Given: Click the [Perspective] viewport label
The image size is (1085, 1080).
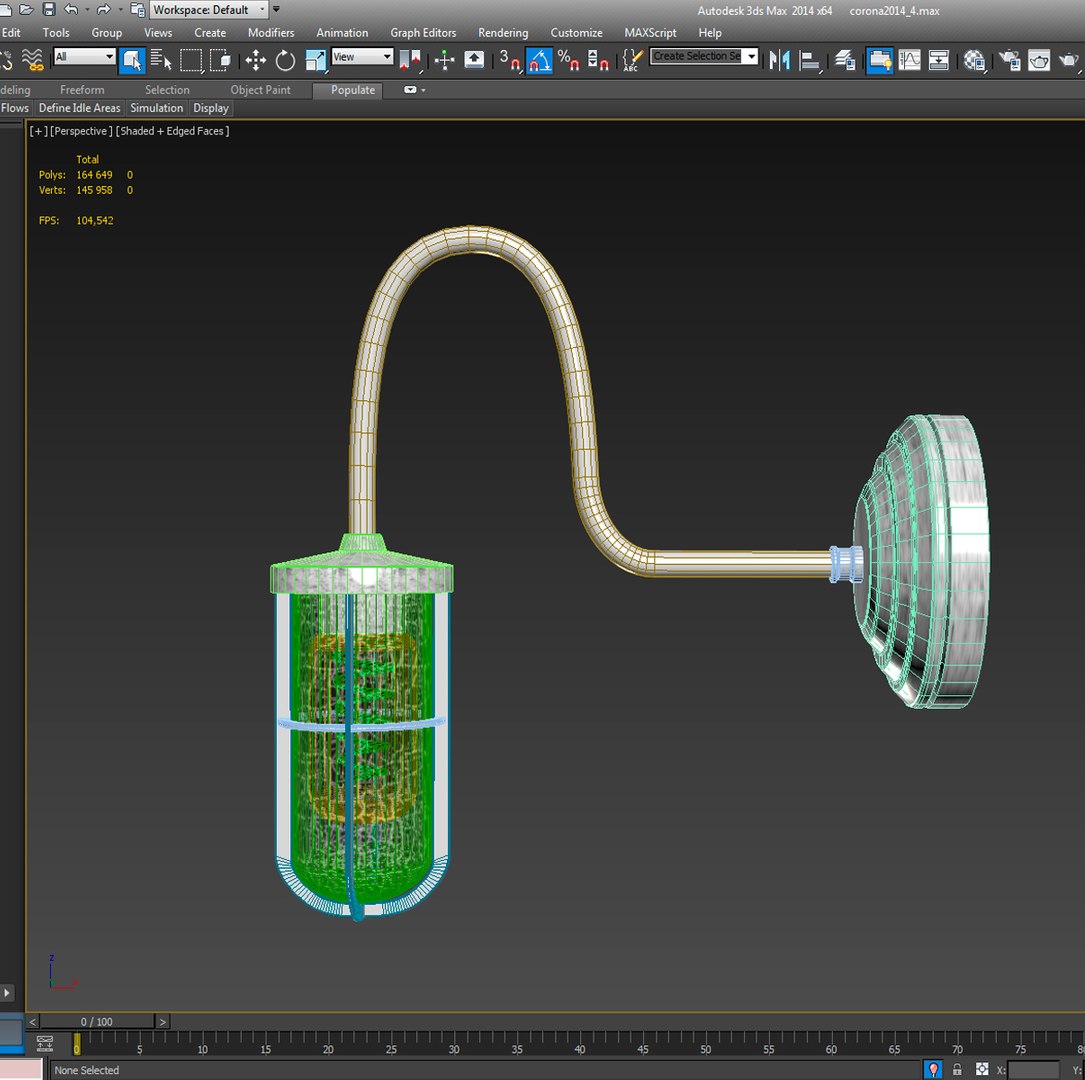Looking at the screenshot, I should 81,131.
